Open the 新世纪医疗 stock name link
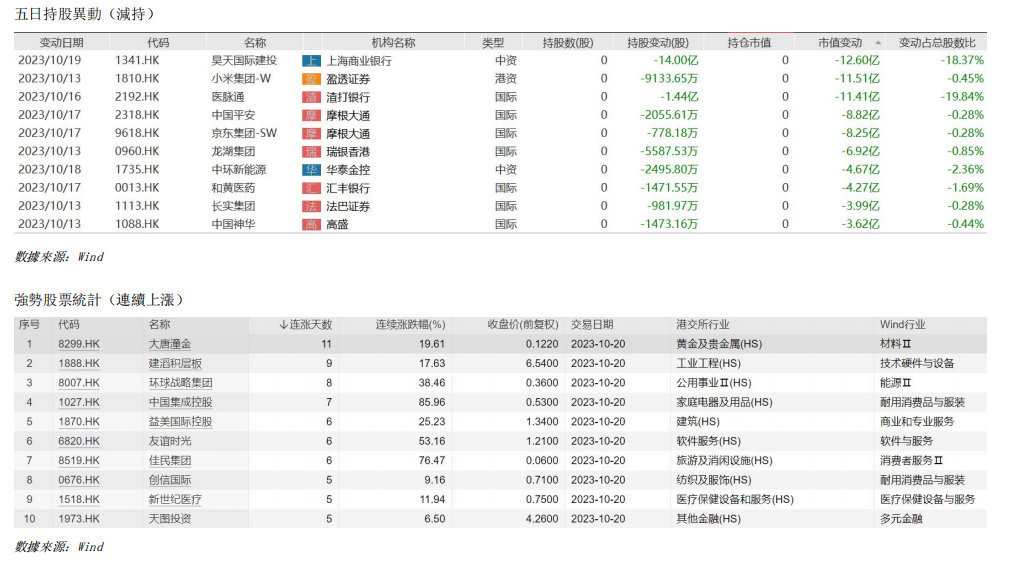Image resolution: width=1026 pixels, height=567 pixels. [x=175, y=500]
